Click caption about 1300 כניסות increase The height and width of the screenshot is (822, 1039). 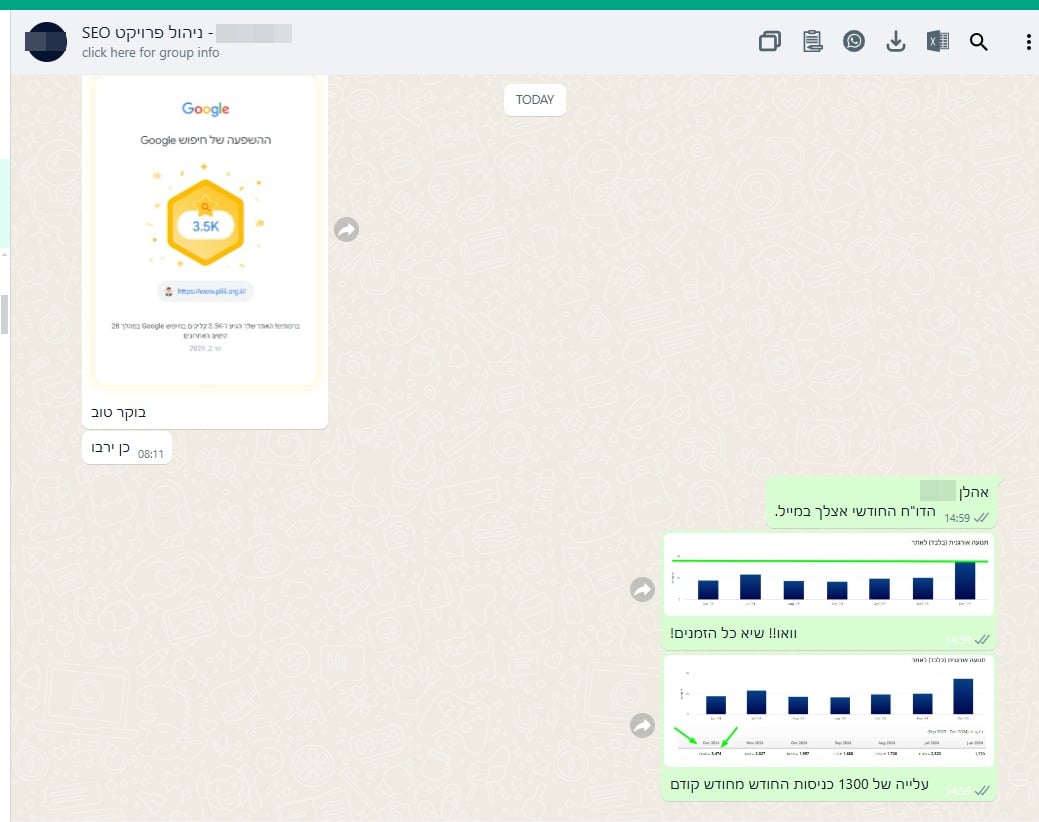coord(799,784)
